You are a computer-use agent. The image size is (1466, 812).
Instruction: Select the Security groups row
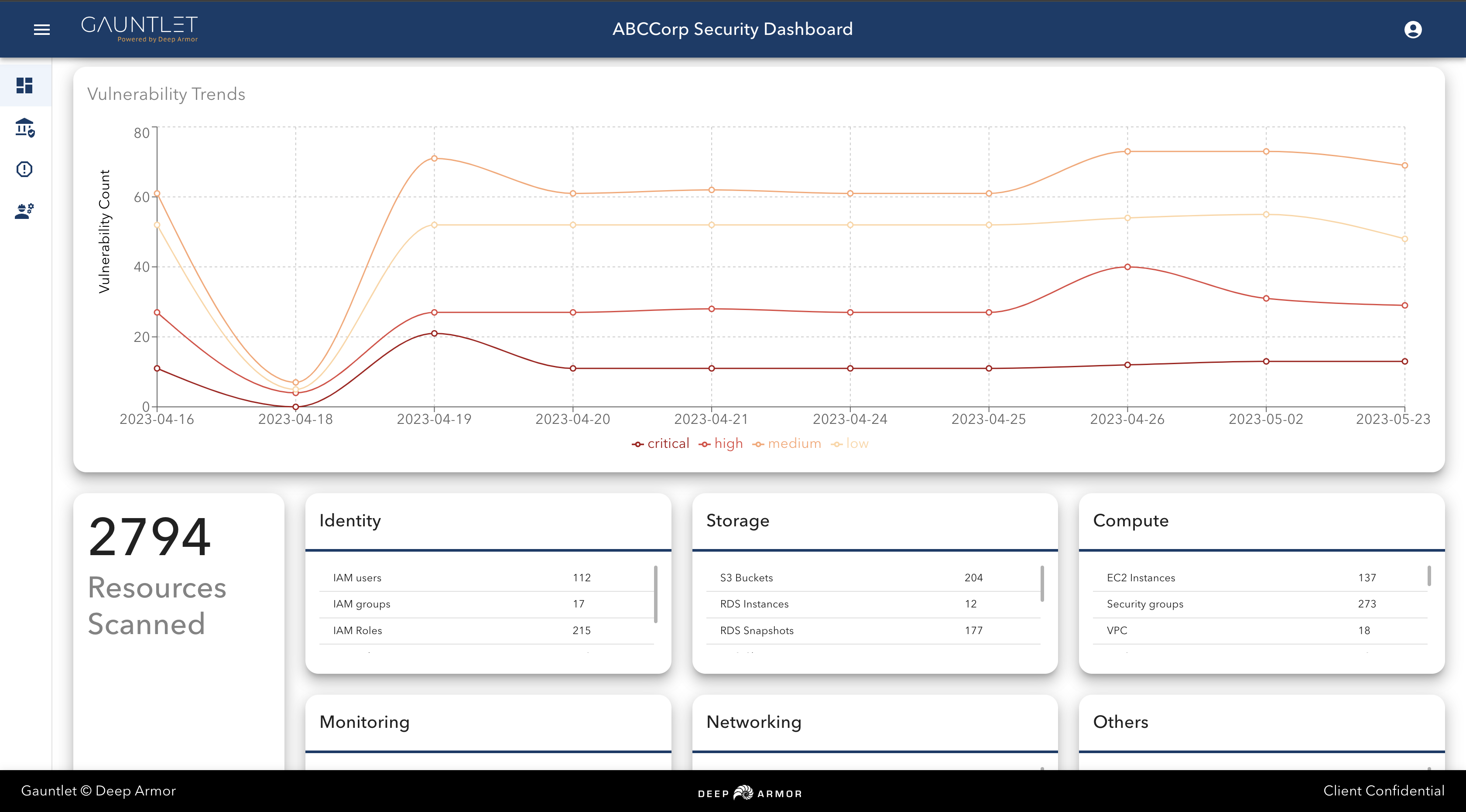(x=1260, y=604)
